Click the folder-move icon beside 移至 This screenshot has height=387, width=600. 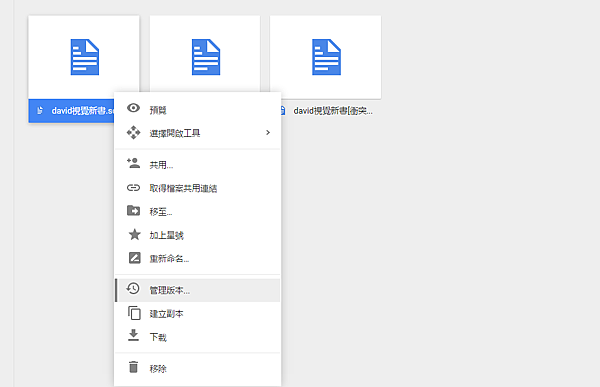pos(133,211)
